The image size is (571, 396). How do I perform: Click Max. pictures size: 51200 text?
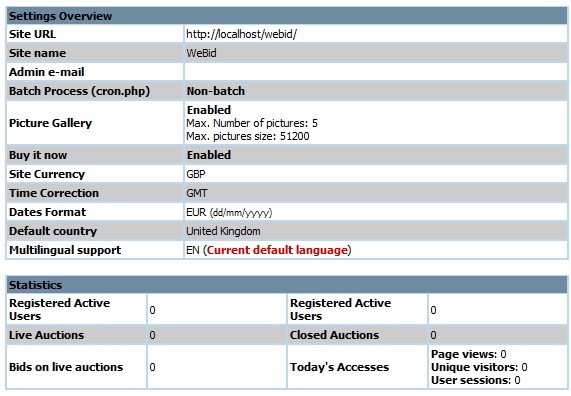248,136
